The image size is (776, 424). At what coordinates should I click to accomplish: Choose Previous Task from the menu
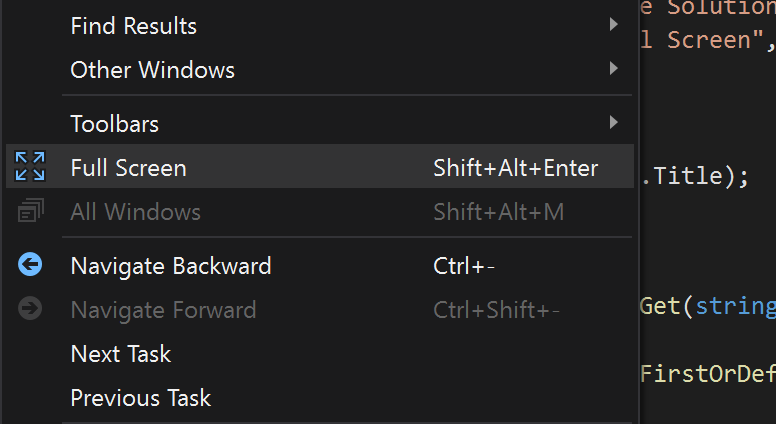point(141,398)
